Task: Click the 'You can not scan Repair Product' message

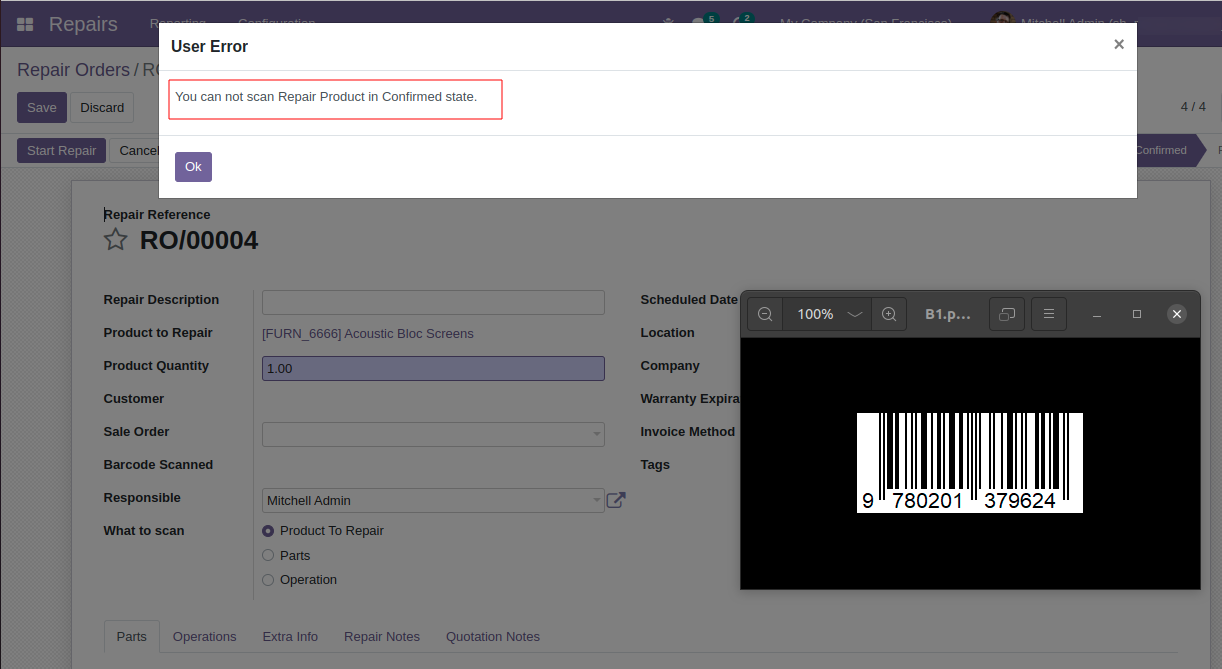Action: (x=326, y=97)
